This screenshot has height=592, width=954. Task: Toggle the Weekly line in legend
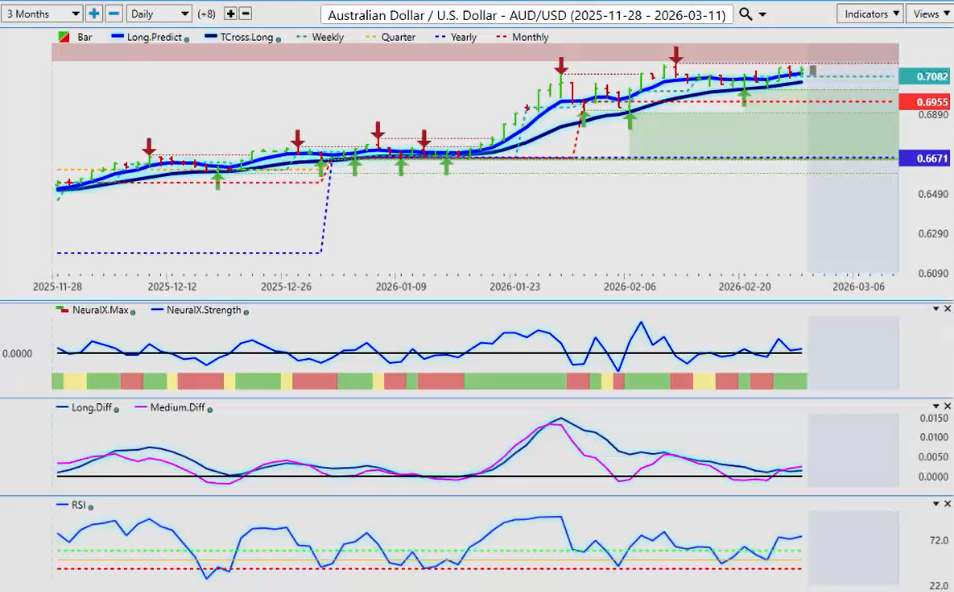(327, 37)
